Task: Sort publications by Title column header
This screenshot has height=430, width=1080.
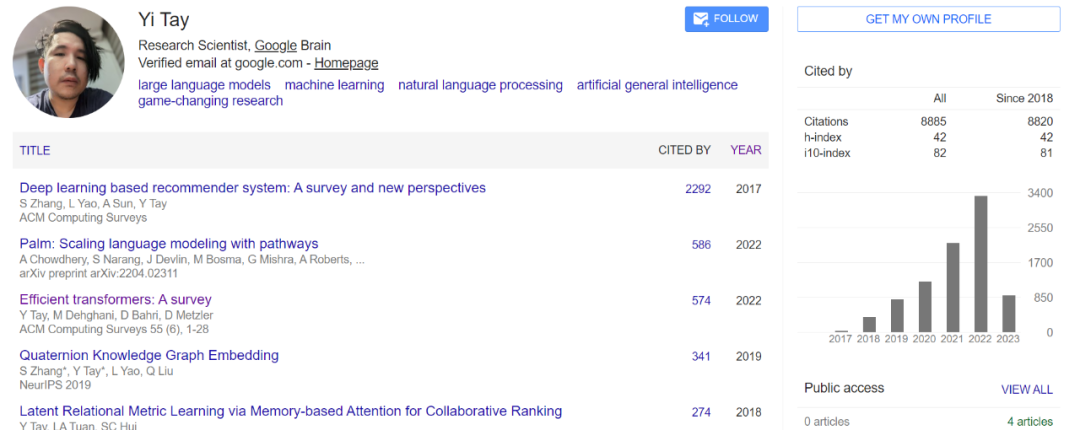Action: click(34, 150)
